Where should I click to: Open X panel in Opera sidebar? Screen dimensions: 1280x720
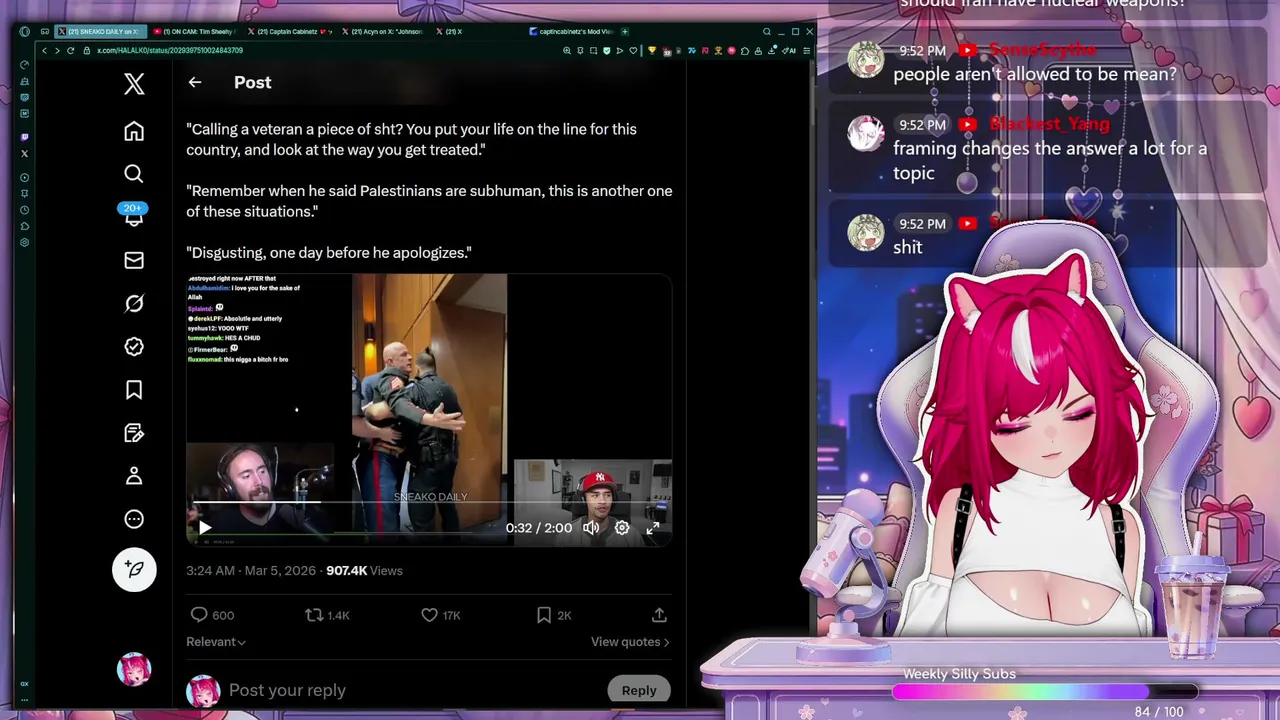point(25,153)
